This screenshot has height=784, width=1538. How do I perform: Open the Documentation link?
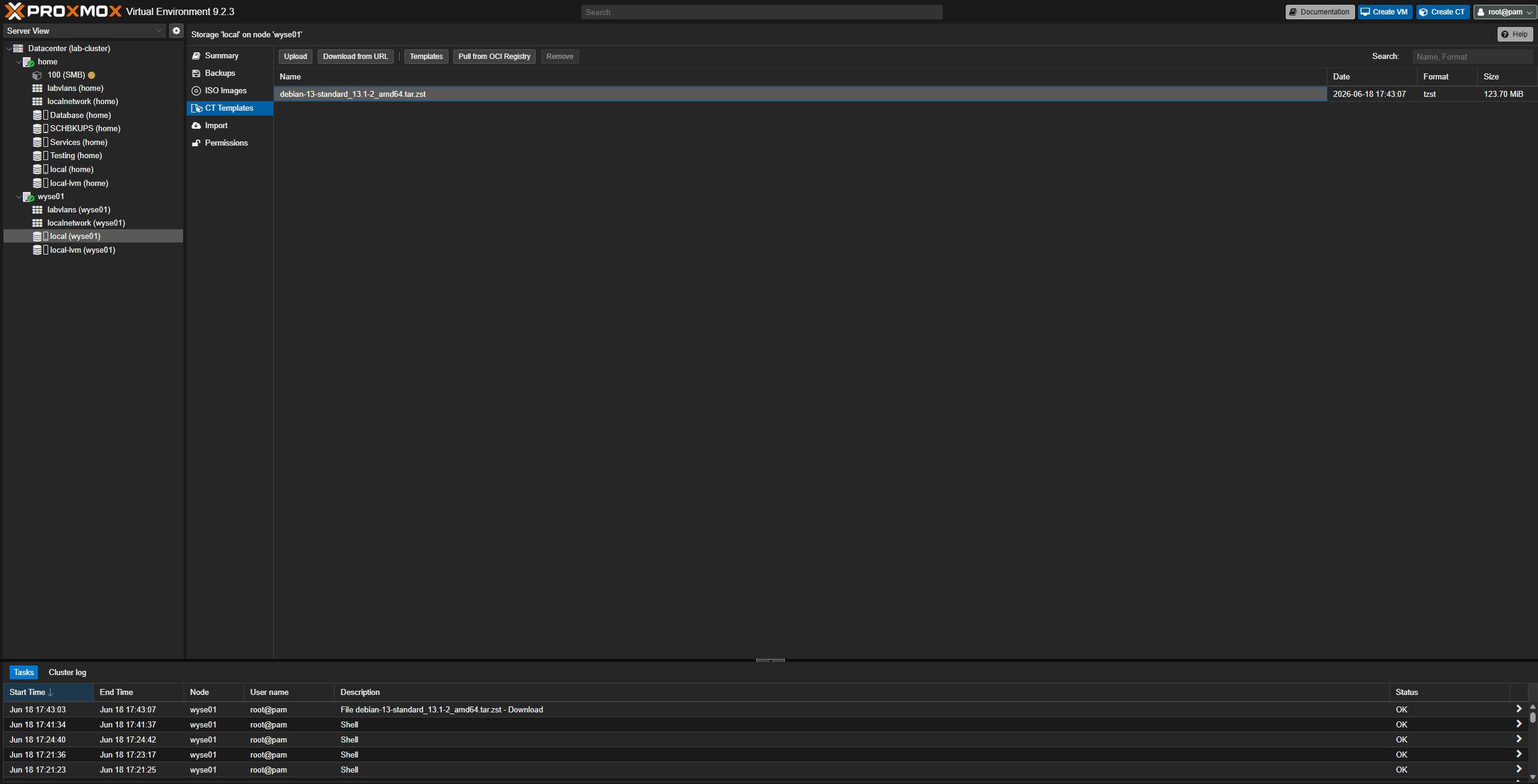click(x=1320, y=12)
